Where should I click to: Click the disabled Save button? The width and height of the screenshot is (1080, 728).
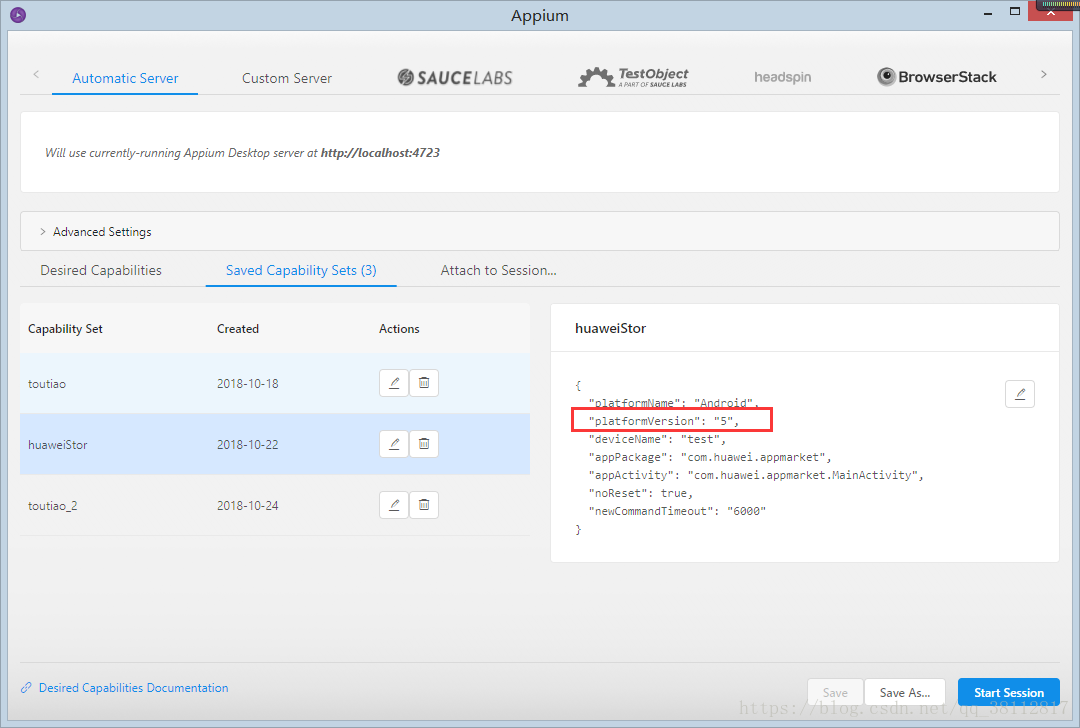(835, 692)
